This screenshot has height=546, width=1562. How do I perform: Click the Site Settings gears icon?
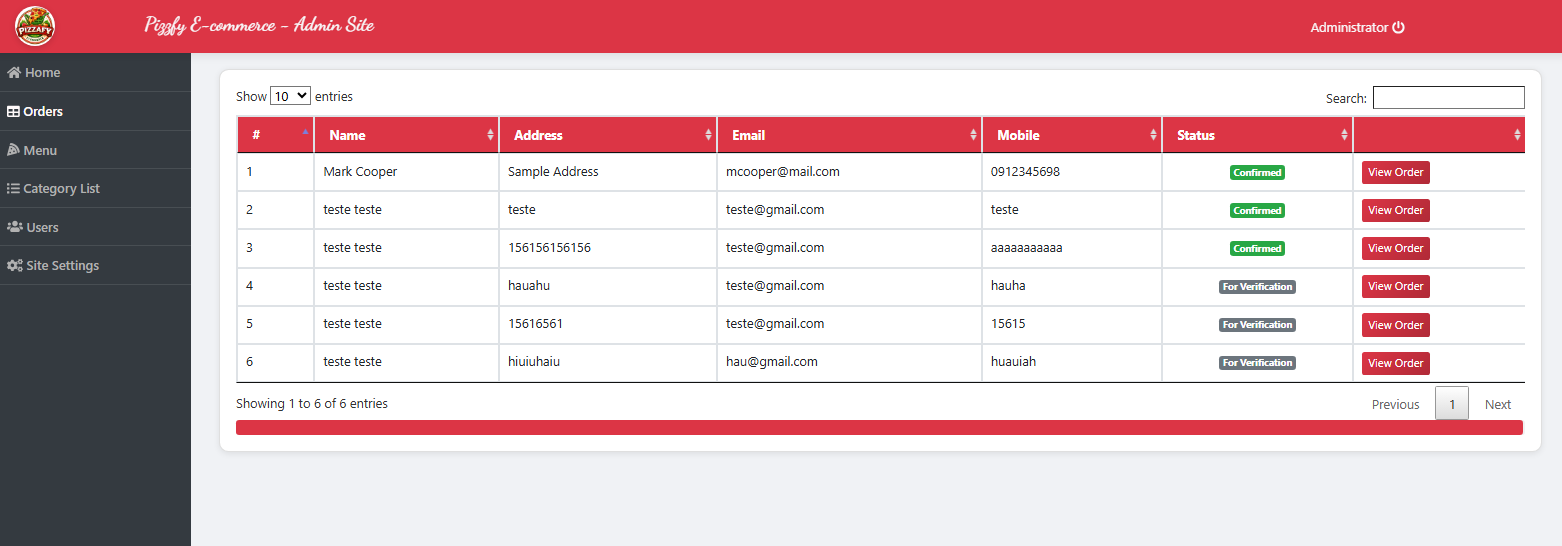click(x=15, y=266)
